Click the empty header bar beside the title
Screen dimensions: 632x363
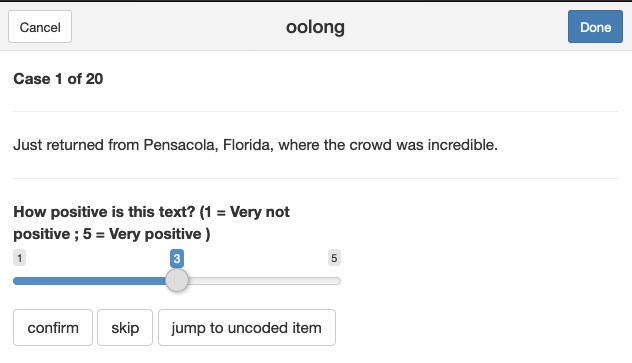(455, 27)
